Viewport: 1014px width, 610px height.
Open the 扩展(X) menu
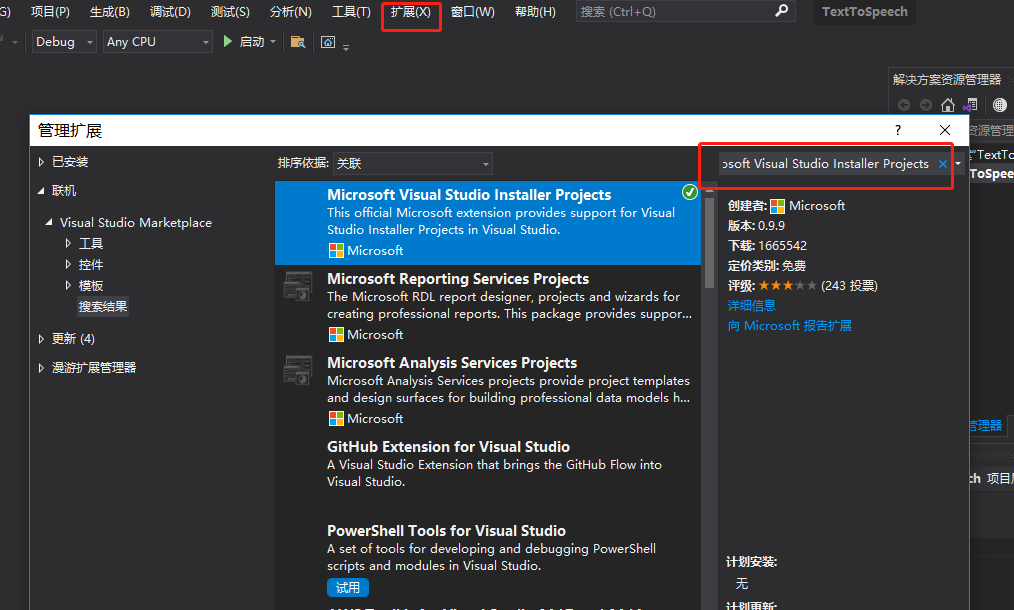411,12
